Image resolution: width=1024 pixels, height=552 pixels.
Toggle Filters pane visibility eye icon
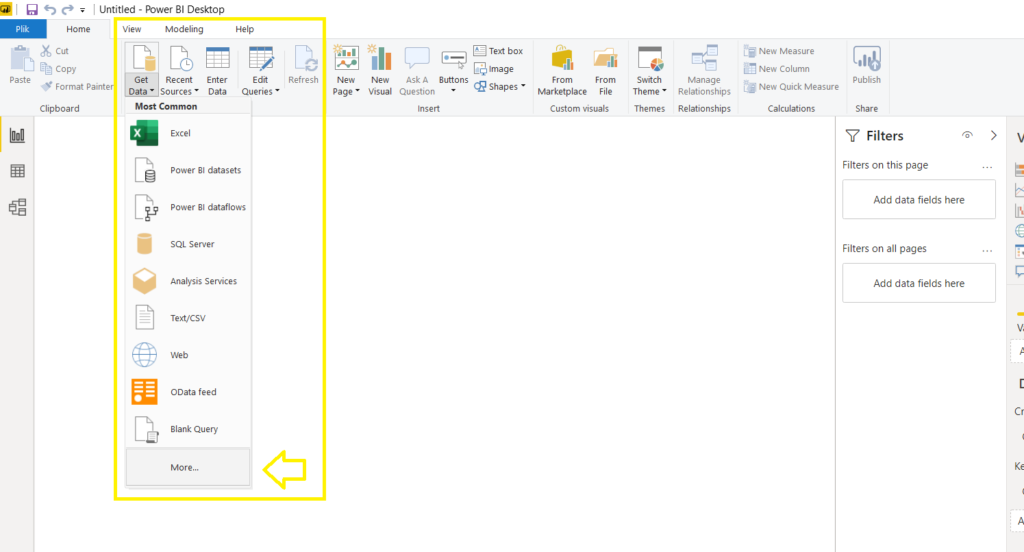pos(967,135)
